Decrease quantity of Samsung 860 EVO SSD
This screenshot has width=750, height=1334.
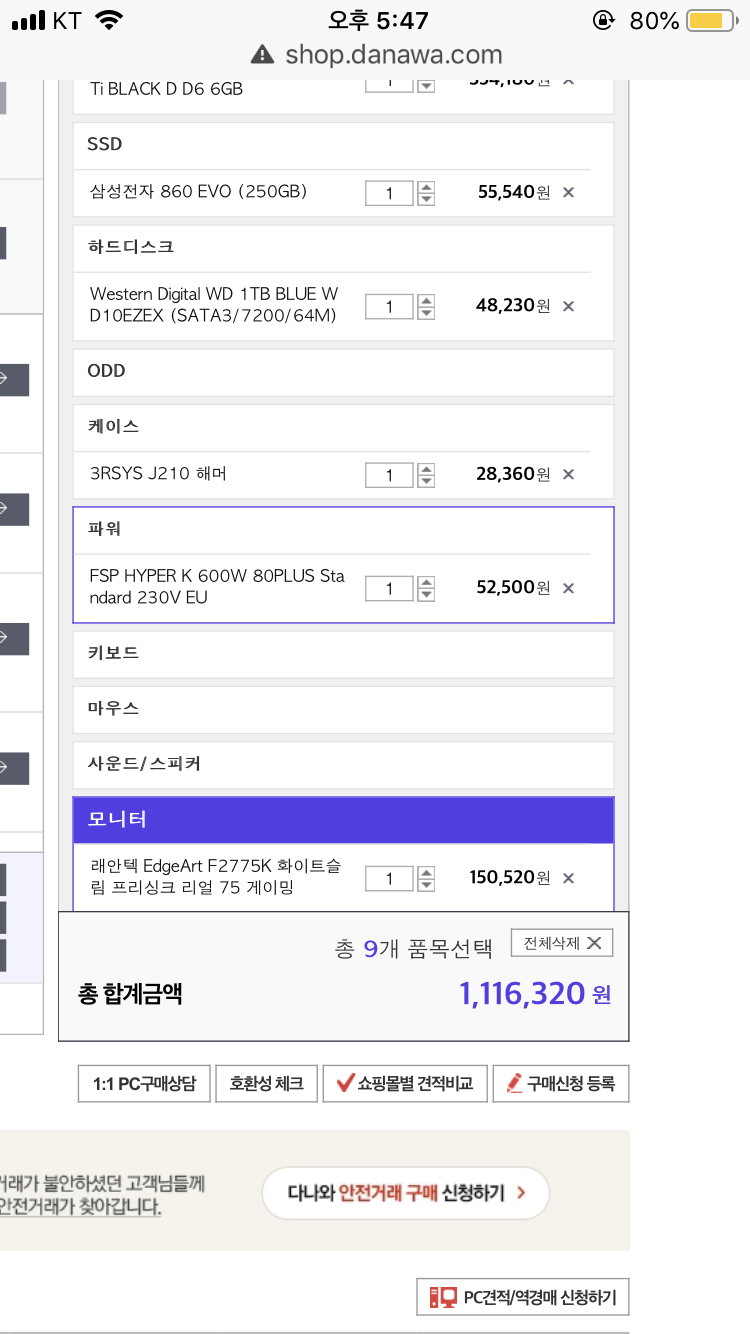(426, 199)
